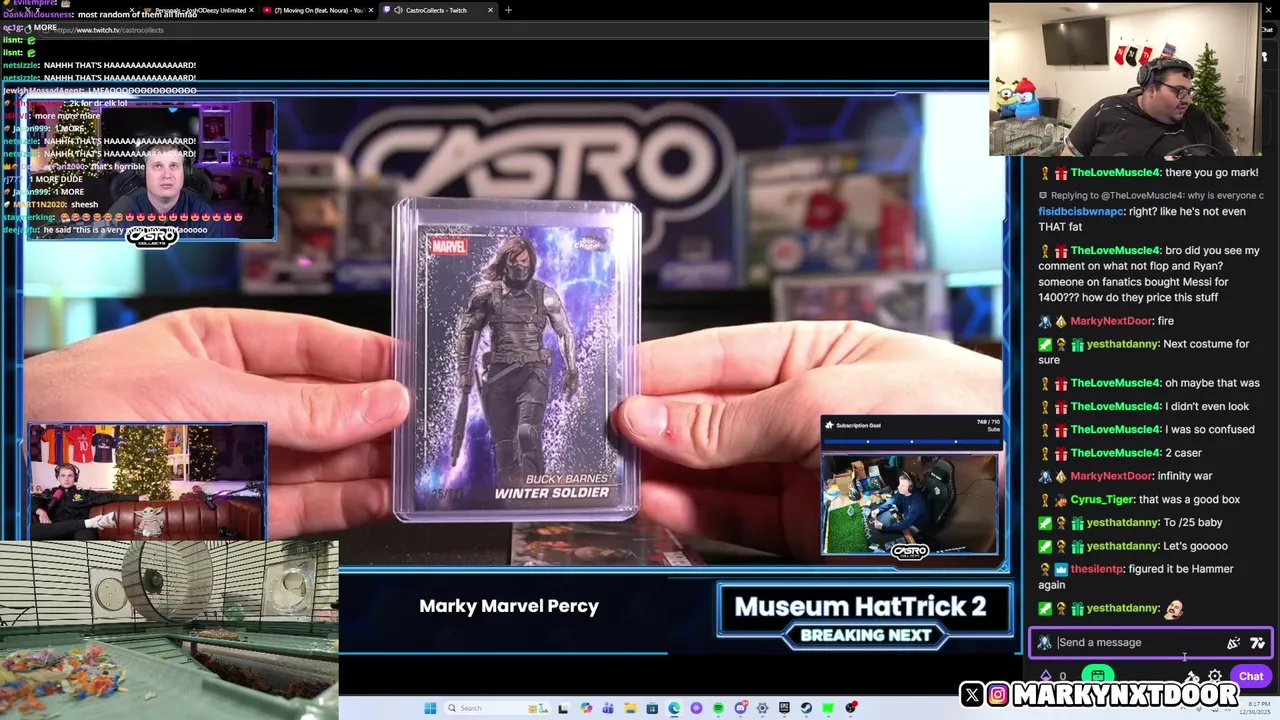Screen dimensions: 1280x720
Task: Open the Windows Start menu
Action: coord(430,708)
